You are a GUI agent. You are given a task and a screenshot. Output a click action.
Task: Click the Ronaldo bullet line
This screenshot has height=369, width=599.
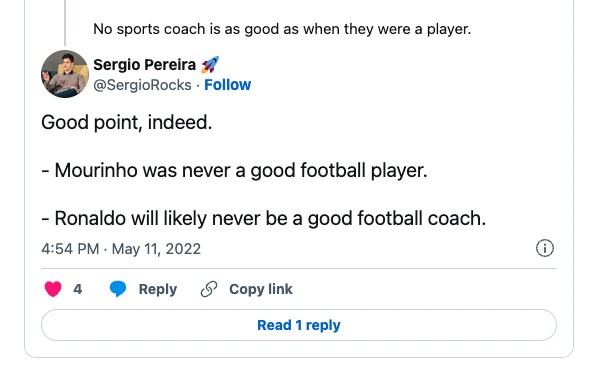pos(264,218)
